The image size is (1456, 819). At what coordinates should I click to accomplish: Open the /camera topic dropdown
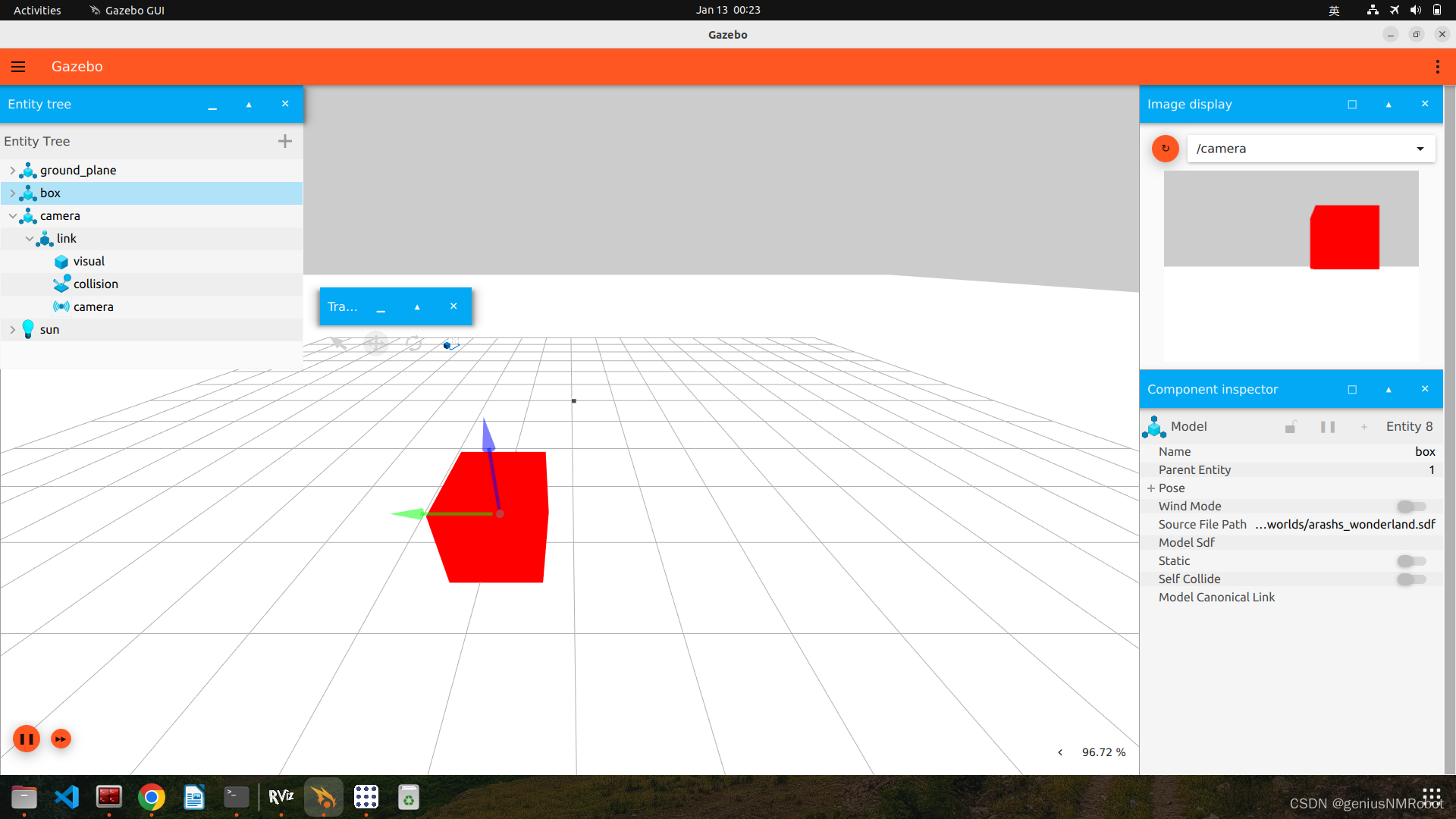[x=1420, y=149]
